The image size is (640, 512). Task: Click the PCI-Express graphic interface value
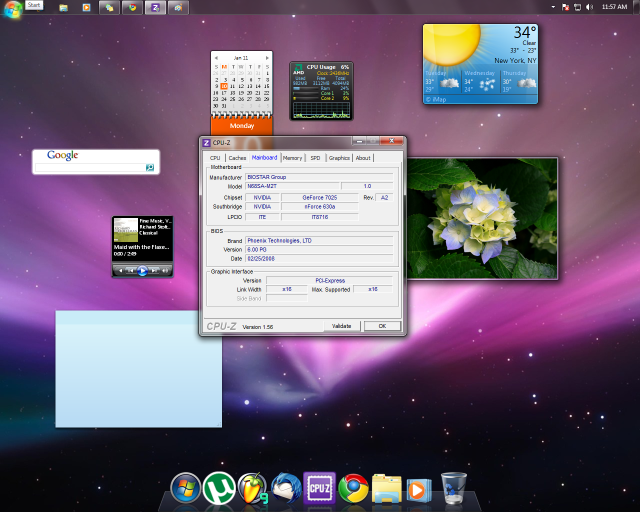pyautogui.click(x=330, y=280)
